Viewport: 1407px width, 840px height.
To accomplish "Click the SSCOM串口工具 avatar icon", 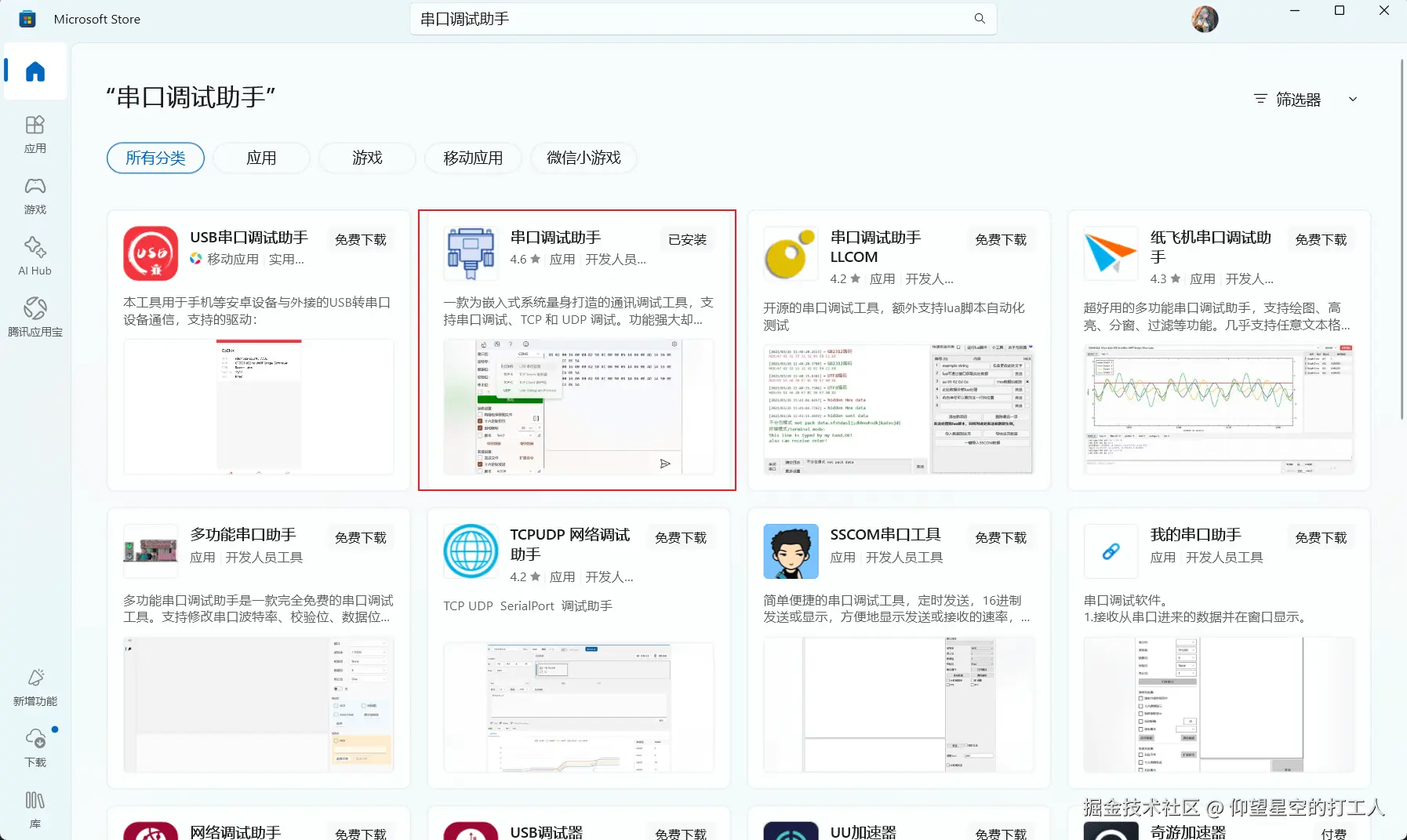I will click(791, 551).
